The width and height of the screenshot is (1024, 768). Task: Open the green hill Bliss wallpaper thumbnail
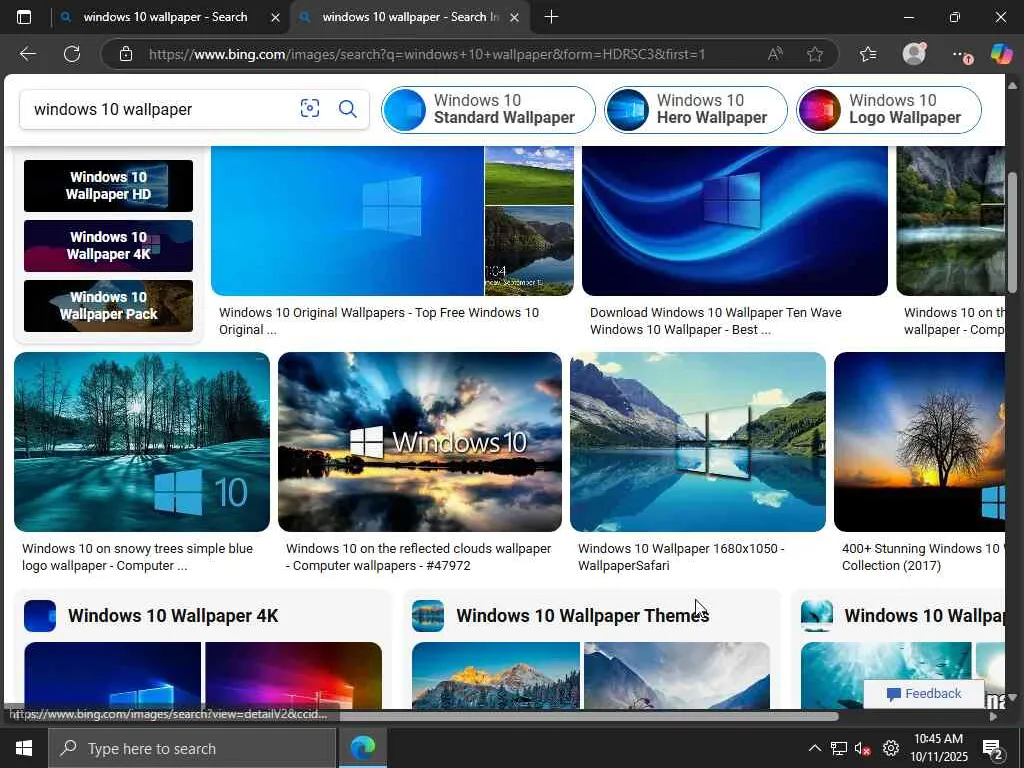(530, 175)
